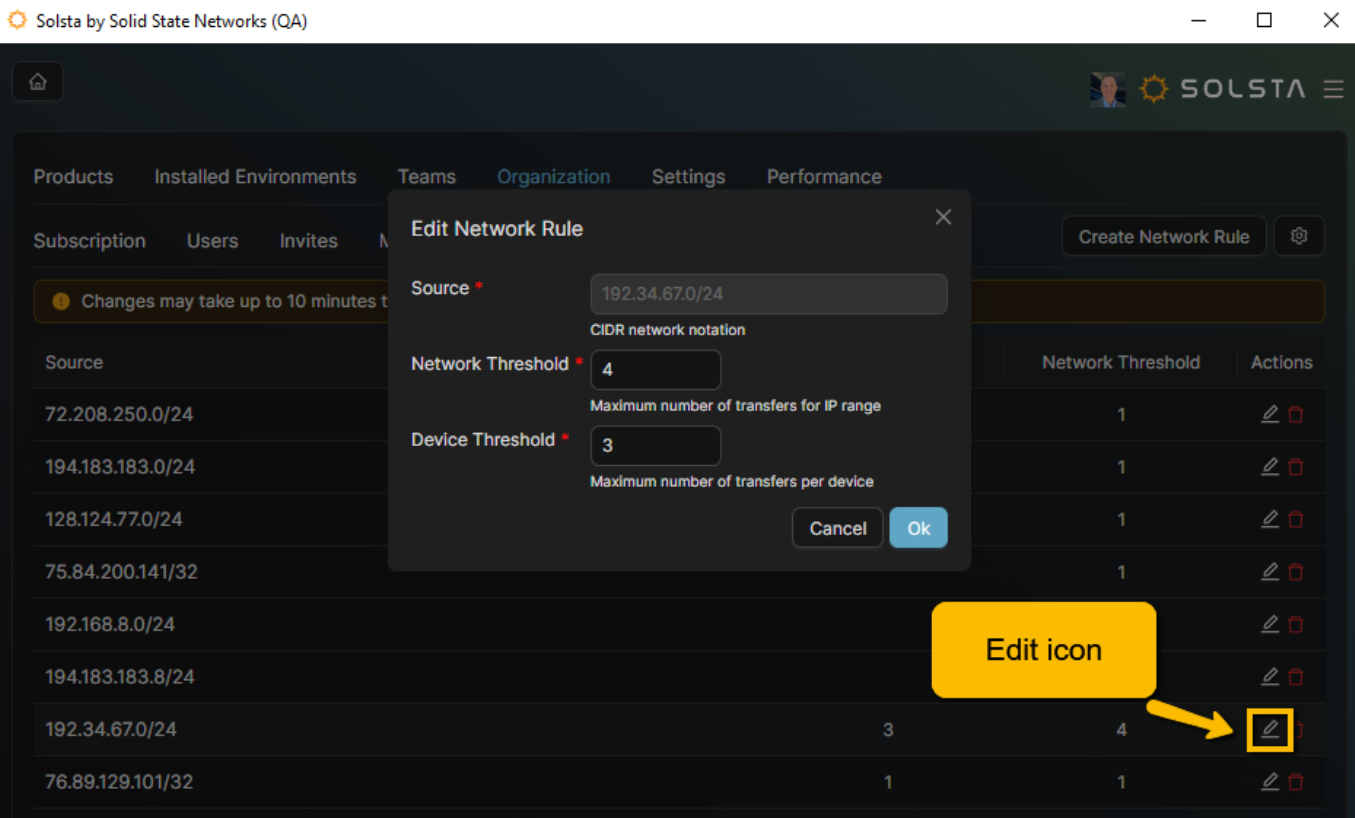This screenshot has height=818, width=1355.
Task: Edit the 75.84.200.141/32 rule
Action: pyautogui.click(x=1270, y=571)
